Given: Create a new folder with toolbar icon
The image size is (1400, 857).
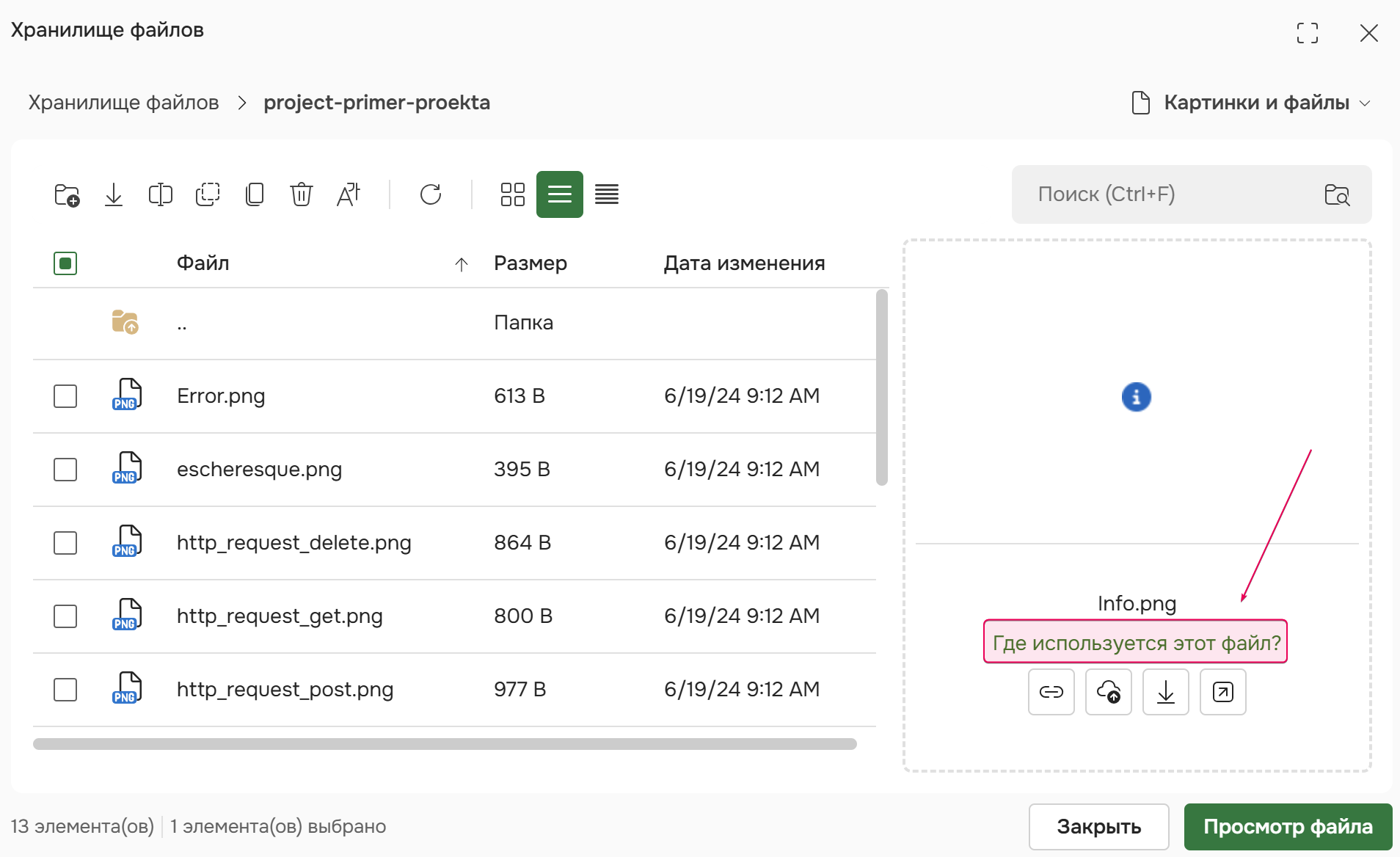Looking at the screenshot, I should point(67,194).
